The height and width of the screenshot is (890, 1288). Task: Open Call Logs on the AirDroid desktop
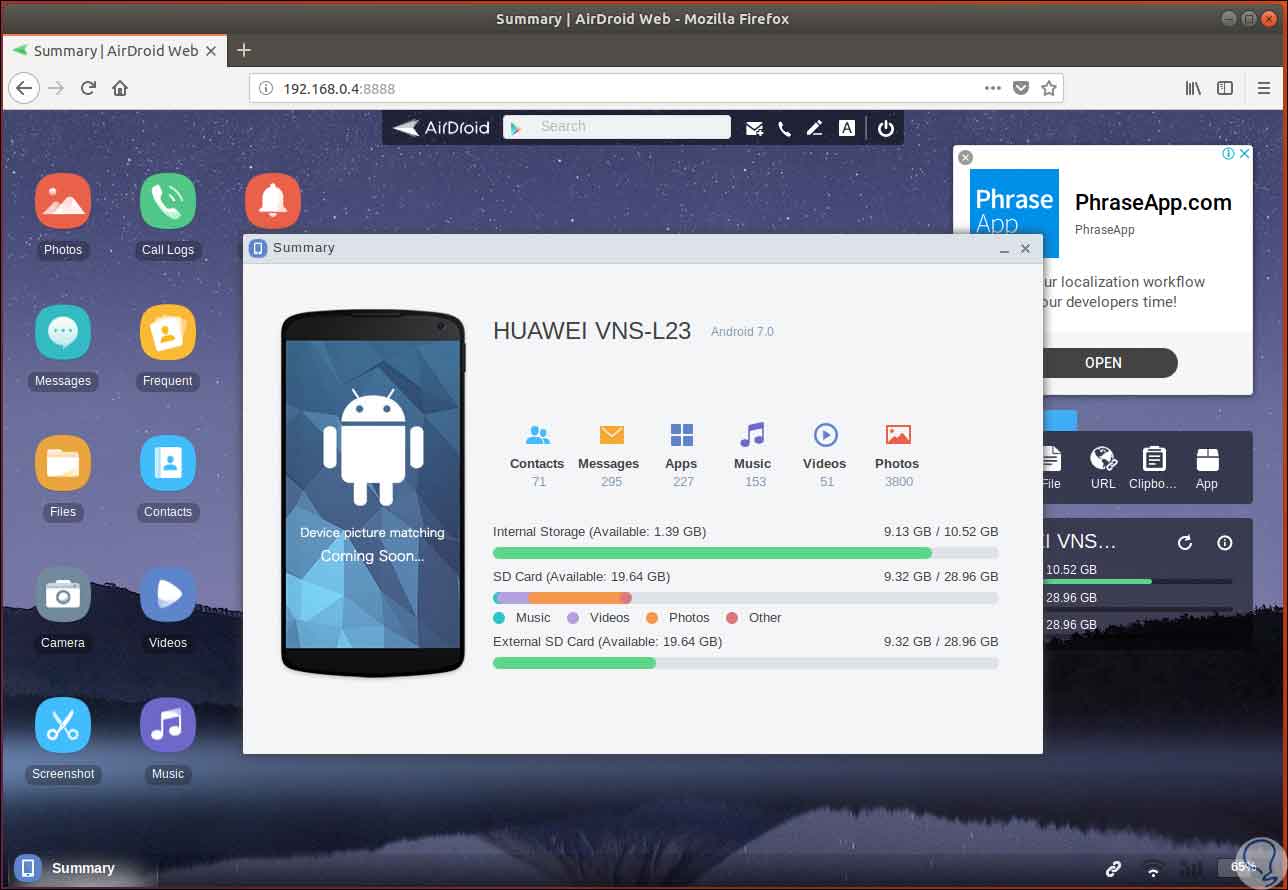tap(168, 202)
